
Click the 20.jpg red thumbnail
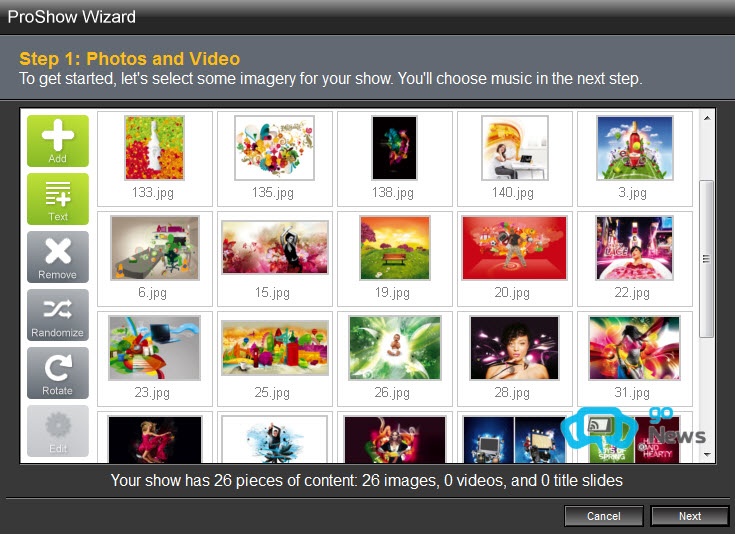[x=515, y=248]
